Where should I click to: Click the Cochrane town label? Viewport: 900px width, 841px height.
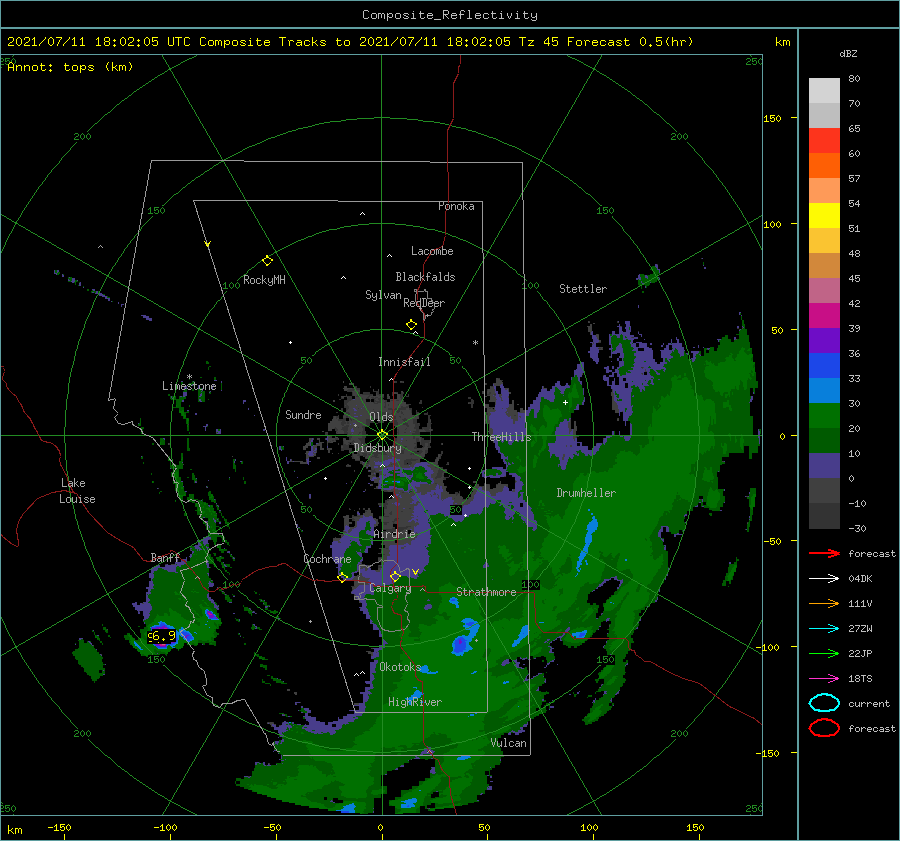pyautogui.click(x=327, y=559)
